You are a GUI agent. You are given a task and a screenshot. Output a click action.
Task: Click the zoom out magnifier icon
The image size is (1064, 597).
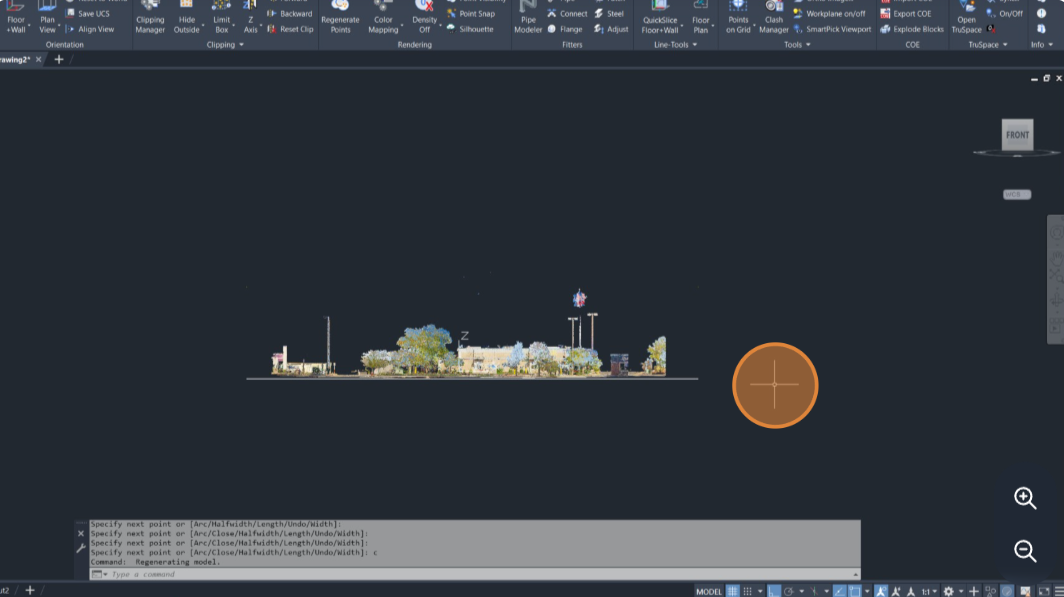click(1025, 550)
